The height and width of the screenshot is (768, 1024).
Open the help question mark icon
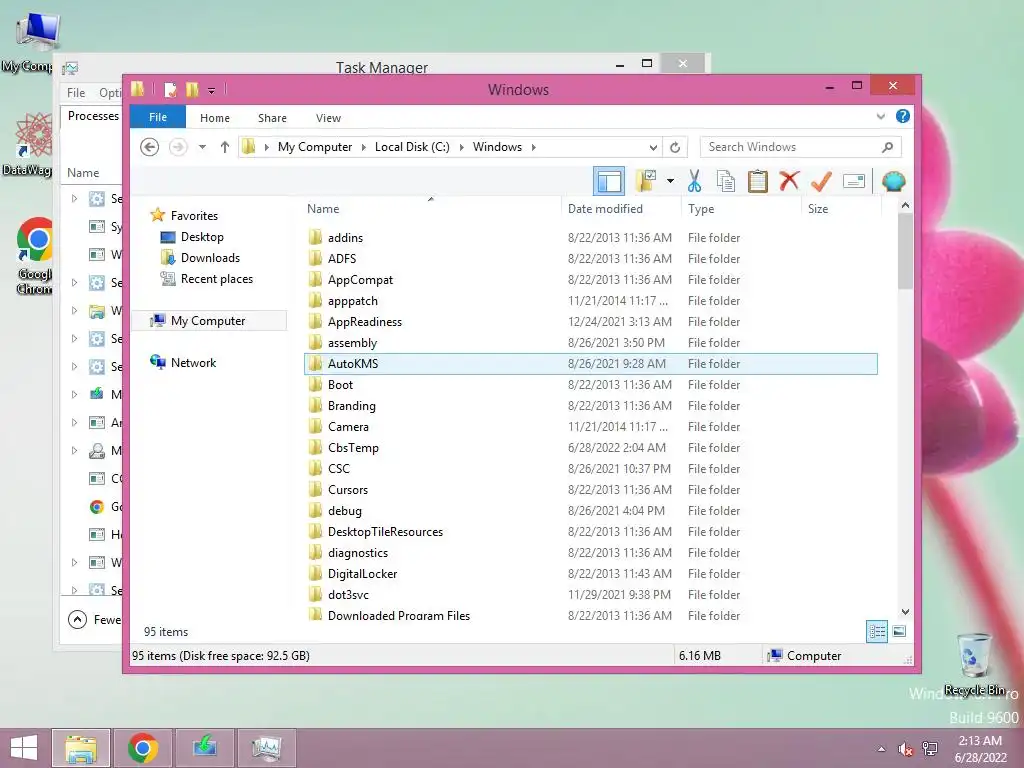pyautogui.click(x=903, y=116)
